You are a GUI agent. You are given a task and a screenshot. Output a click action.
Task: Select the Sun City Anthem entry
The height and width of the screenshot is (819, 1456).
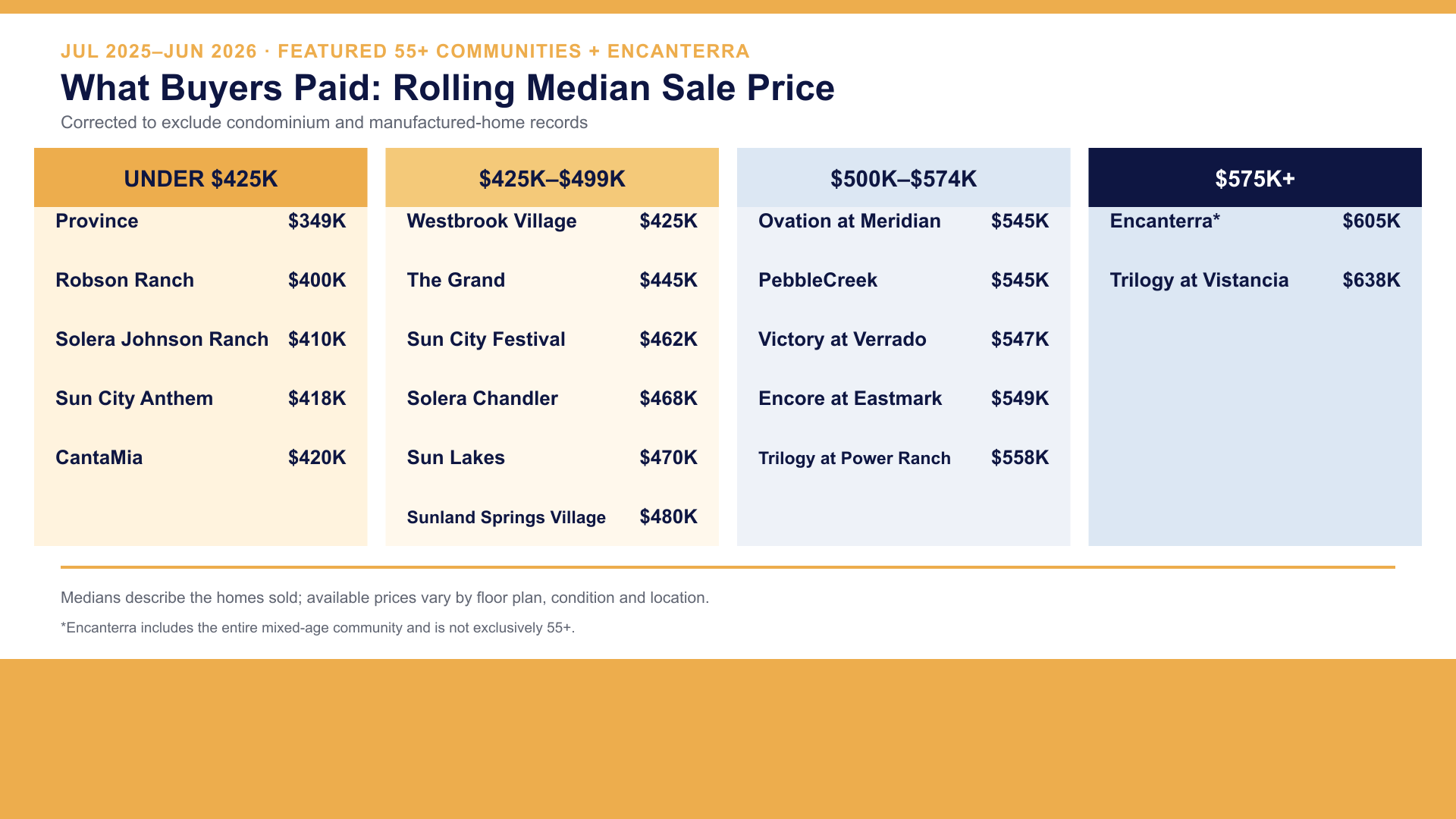pos(200,399)
